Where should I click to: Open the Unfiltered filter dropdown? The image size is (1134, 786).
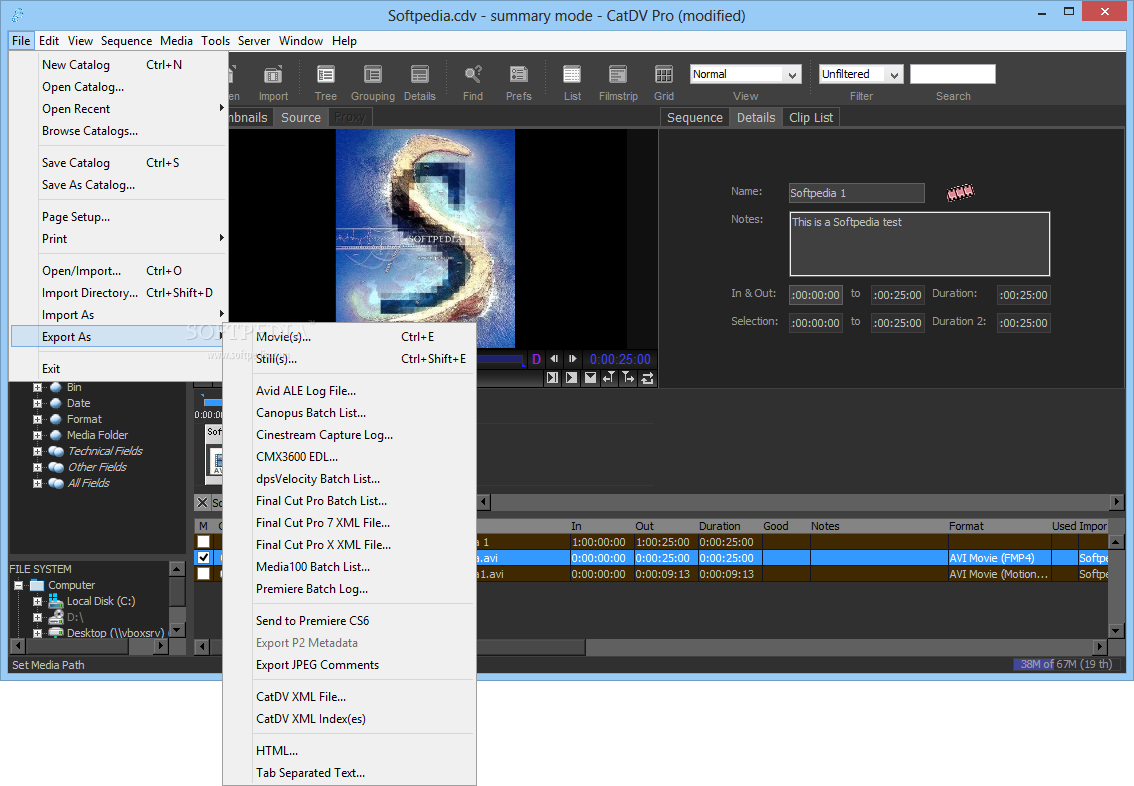tap(861, 74)
